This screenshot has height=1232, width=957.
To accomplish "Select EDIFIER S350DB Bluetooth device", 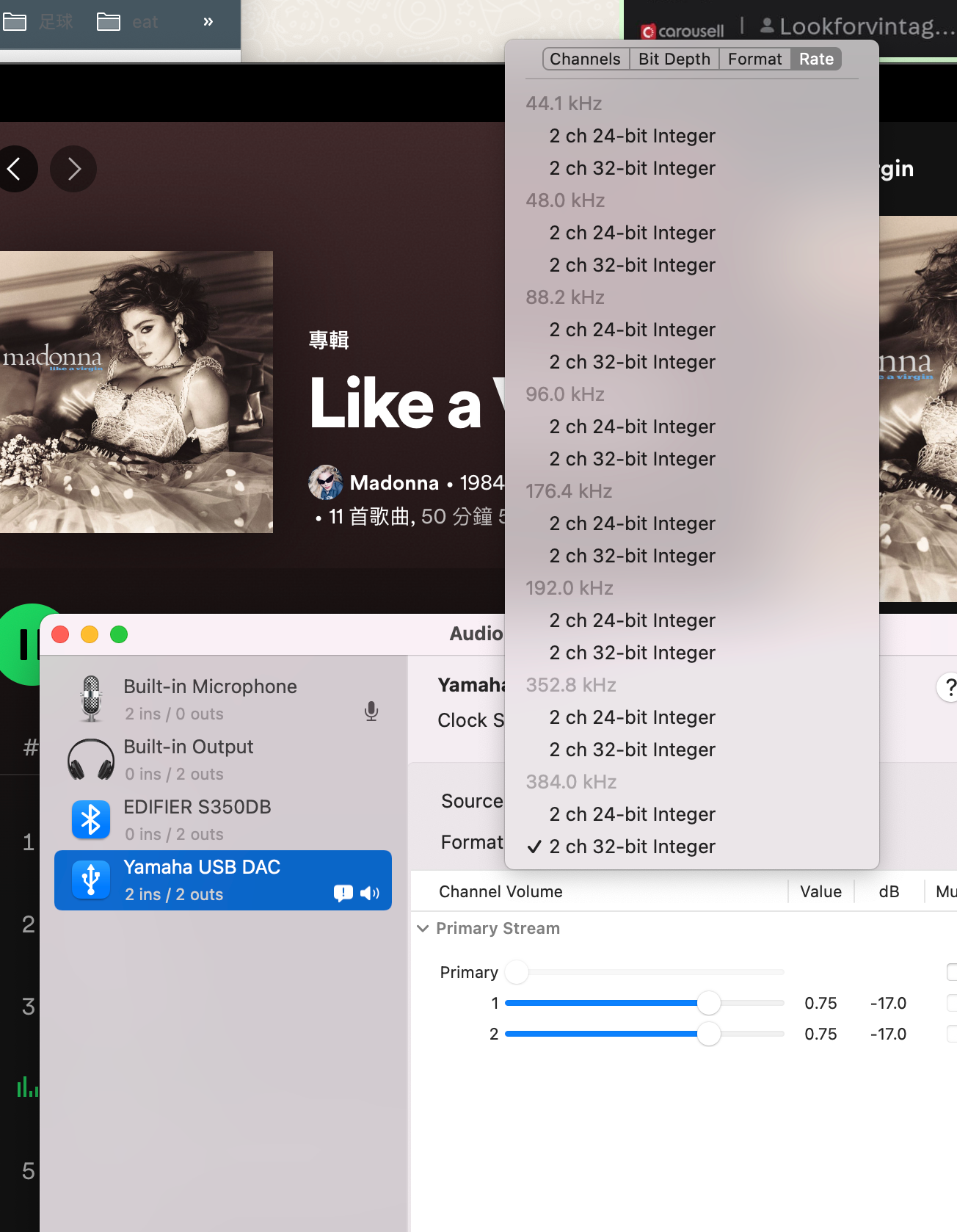I will (223, 820).
